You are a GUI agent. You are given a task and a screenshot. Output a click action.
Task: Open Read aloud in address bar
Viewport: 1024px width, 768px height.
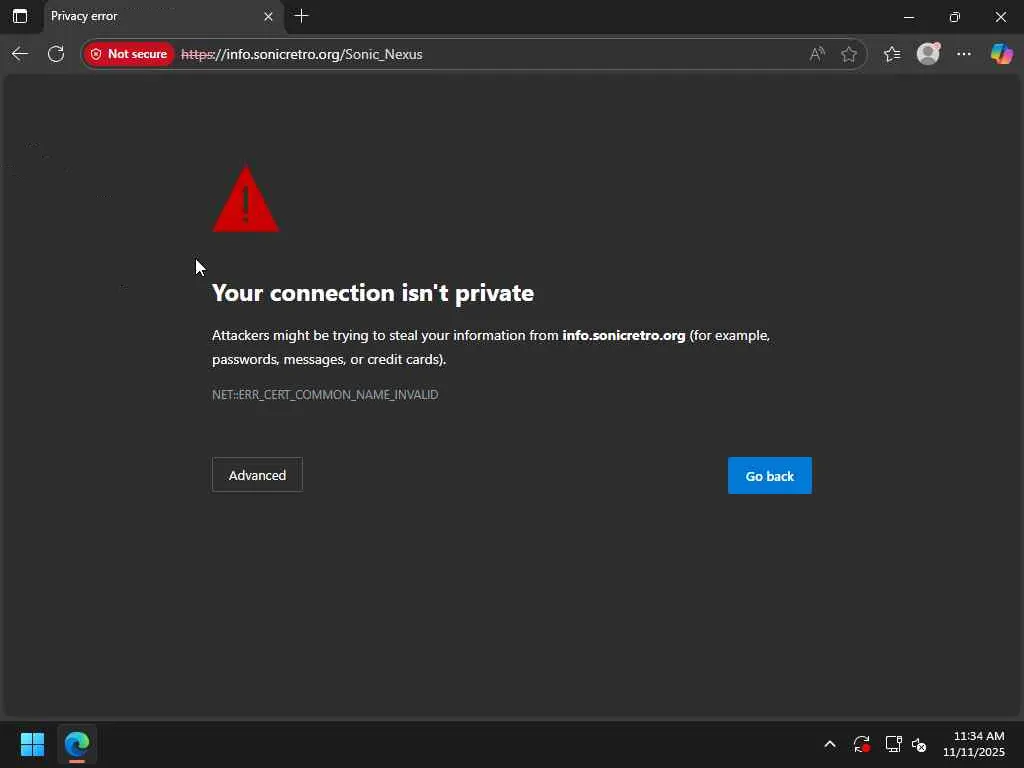pyautogui.click(x=816, y=54)
